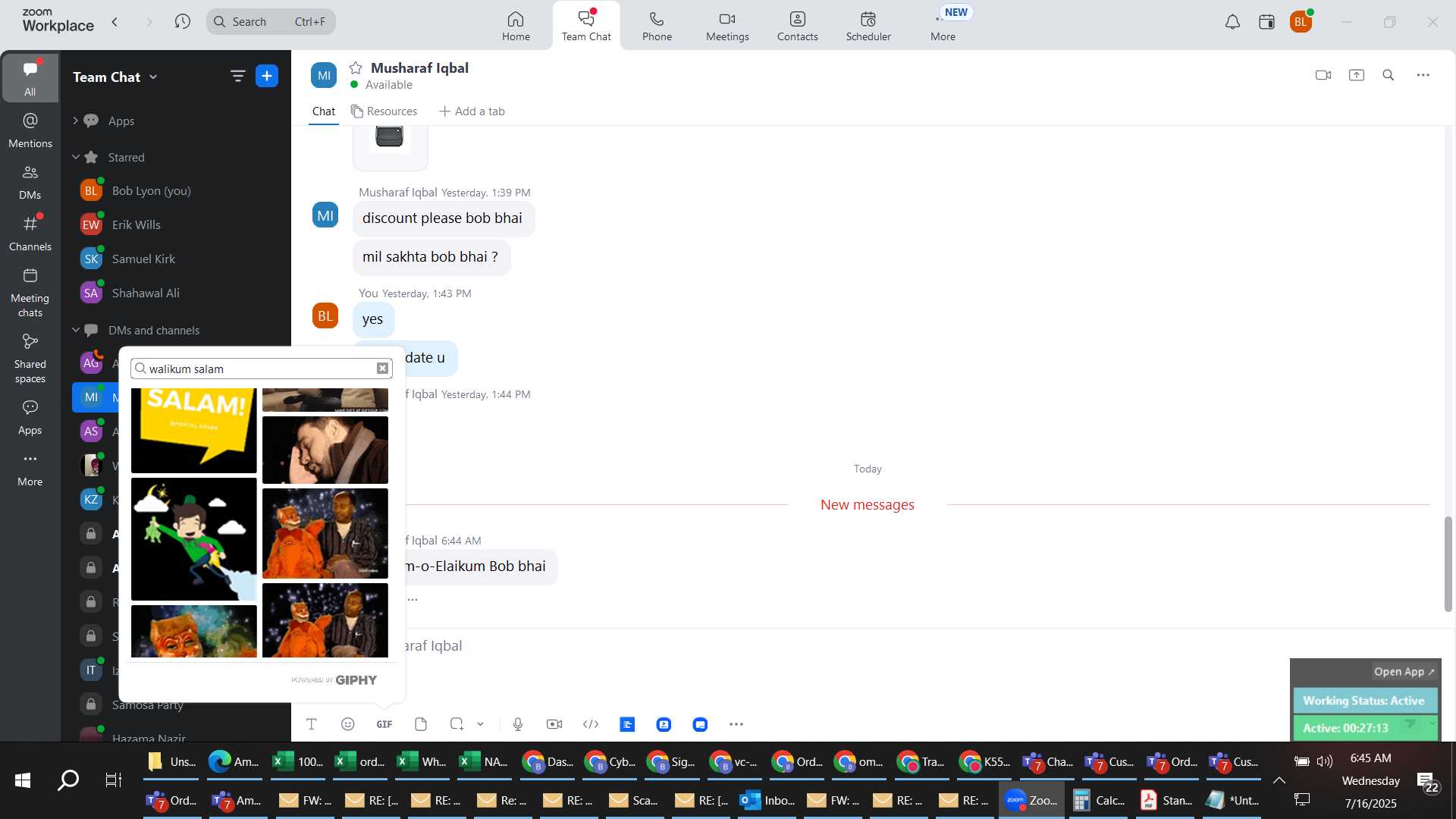Select the man touching forehead GIF
The image size is (1456, 819).
325,450
